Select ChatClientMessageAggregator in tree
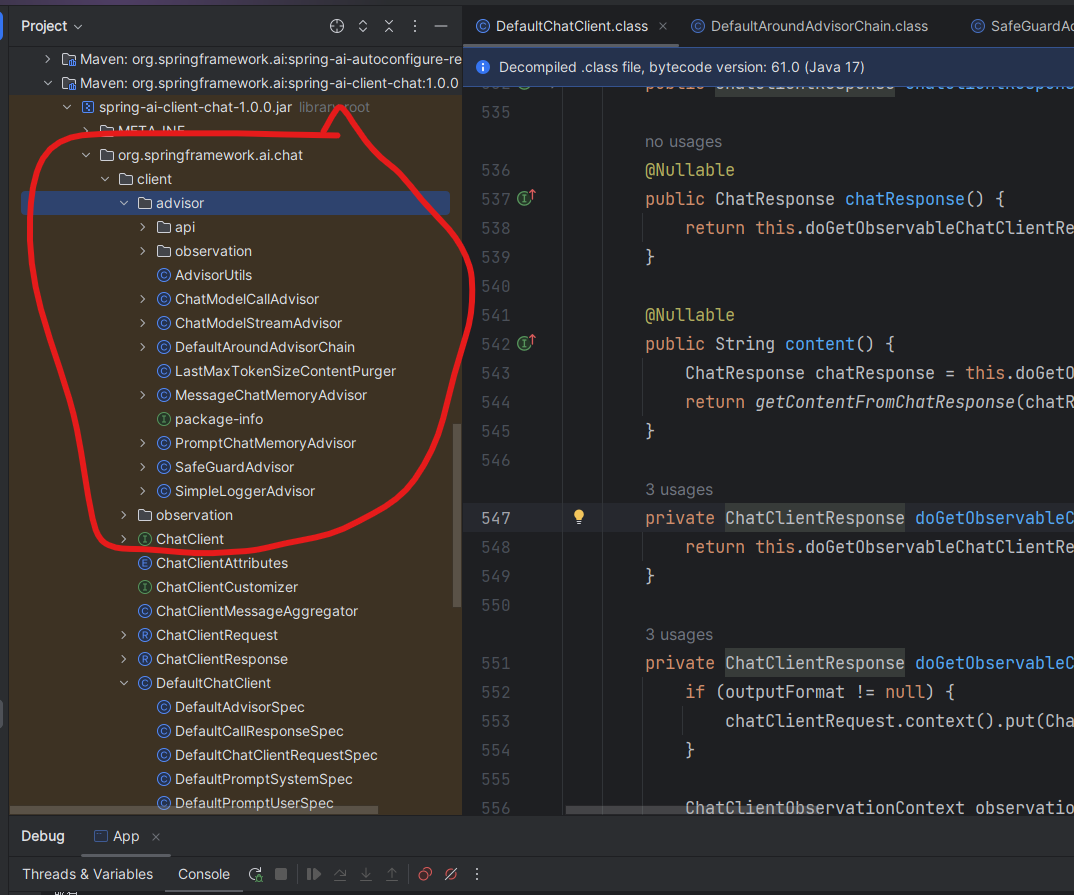The width and height of the screenshot is (1074, 895). point(257,611)
